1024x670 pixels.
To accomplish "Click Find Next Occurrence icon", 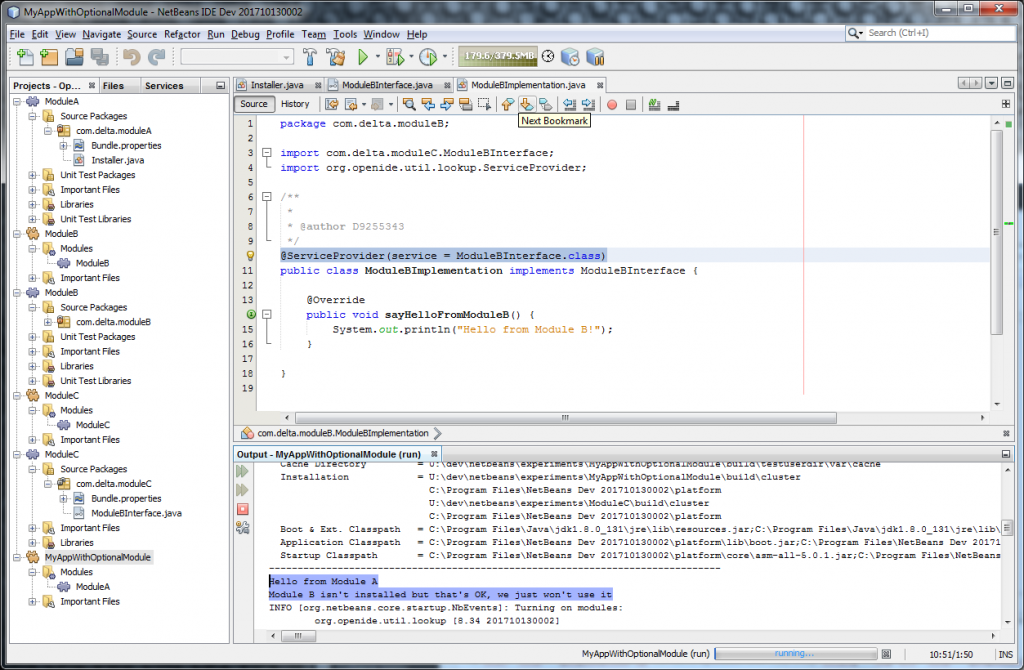I will point(447,104).
